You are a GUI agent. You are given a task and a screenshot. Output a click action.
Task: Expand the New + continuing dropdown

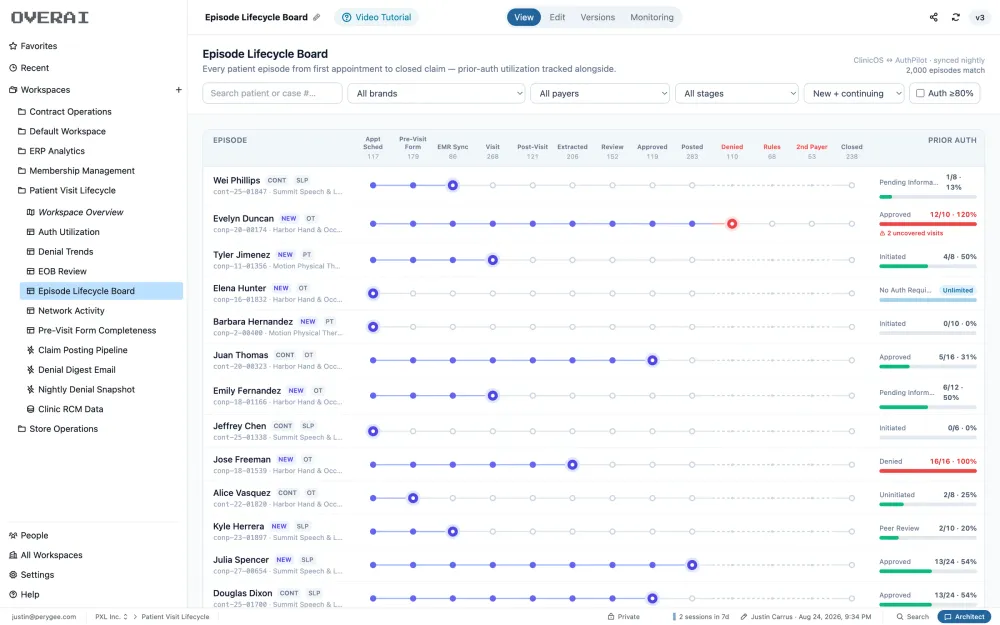coord(854,93)
